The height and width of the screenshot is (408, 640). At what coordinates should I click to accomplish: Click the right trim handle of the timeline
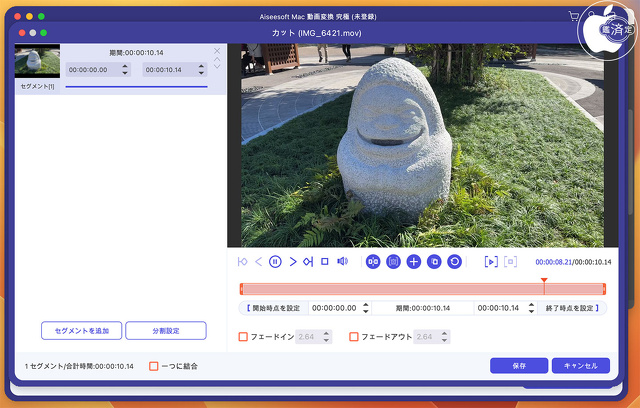tap(604, 289)
